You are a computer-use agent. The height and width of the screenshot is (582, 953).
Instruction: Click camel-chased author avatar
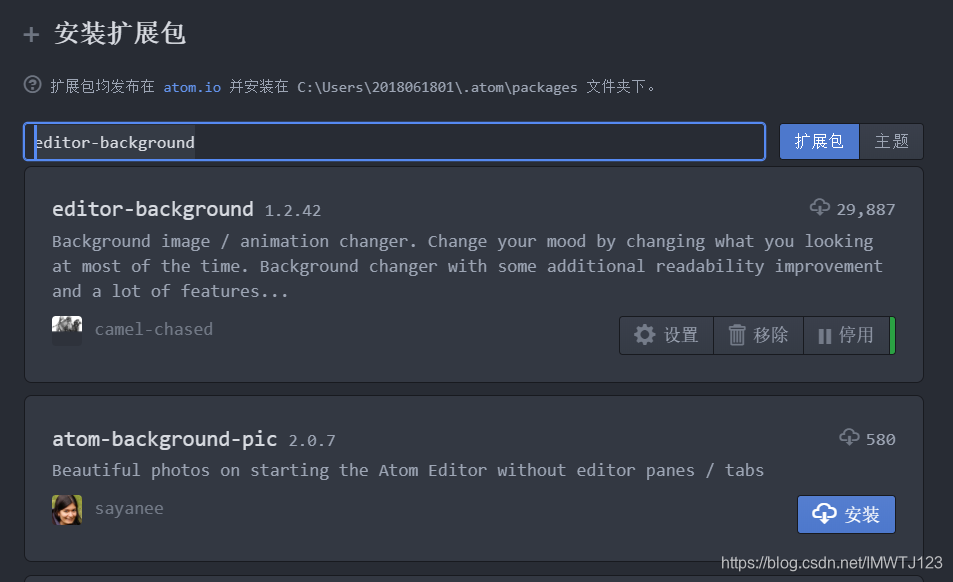pos(67,330)
